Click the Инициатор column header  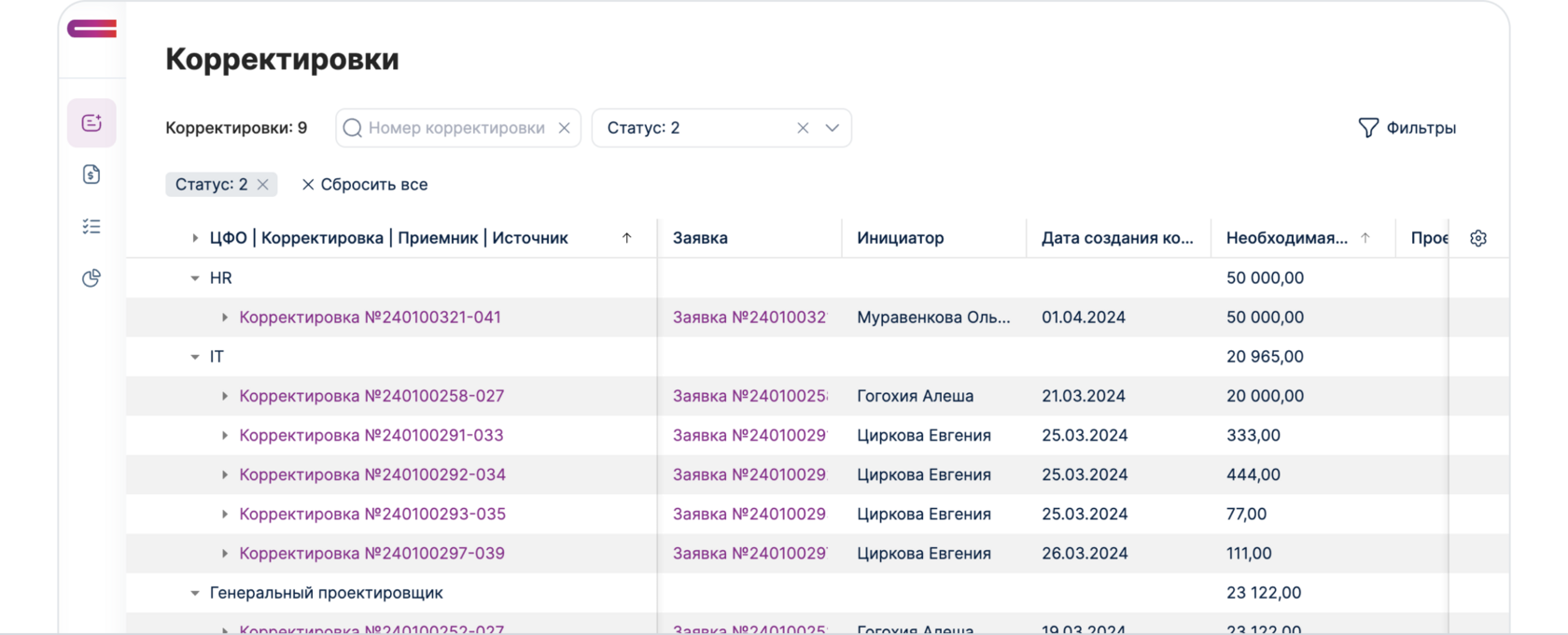(901, 238)
